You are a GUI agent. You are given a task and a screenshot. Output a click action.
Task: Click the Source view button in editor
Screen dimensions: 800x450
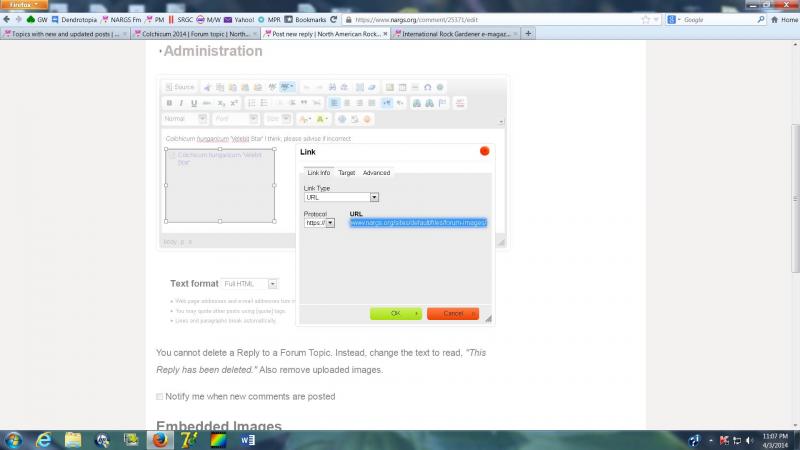181,87
